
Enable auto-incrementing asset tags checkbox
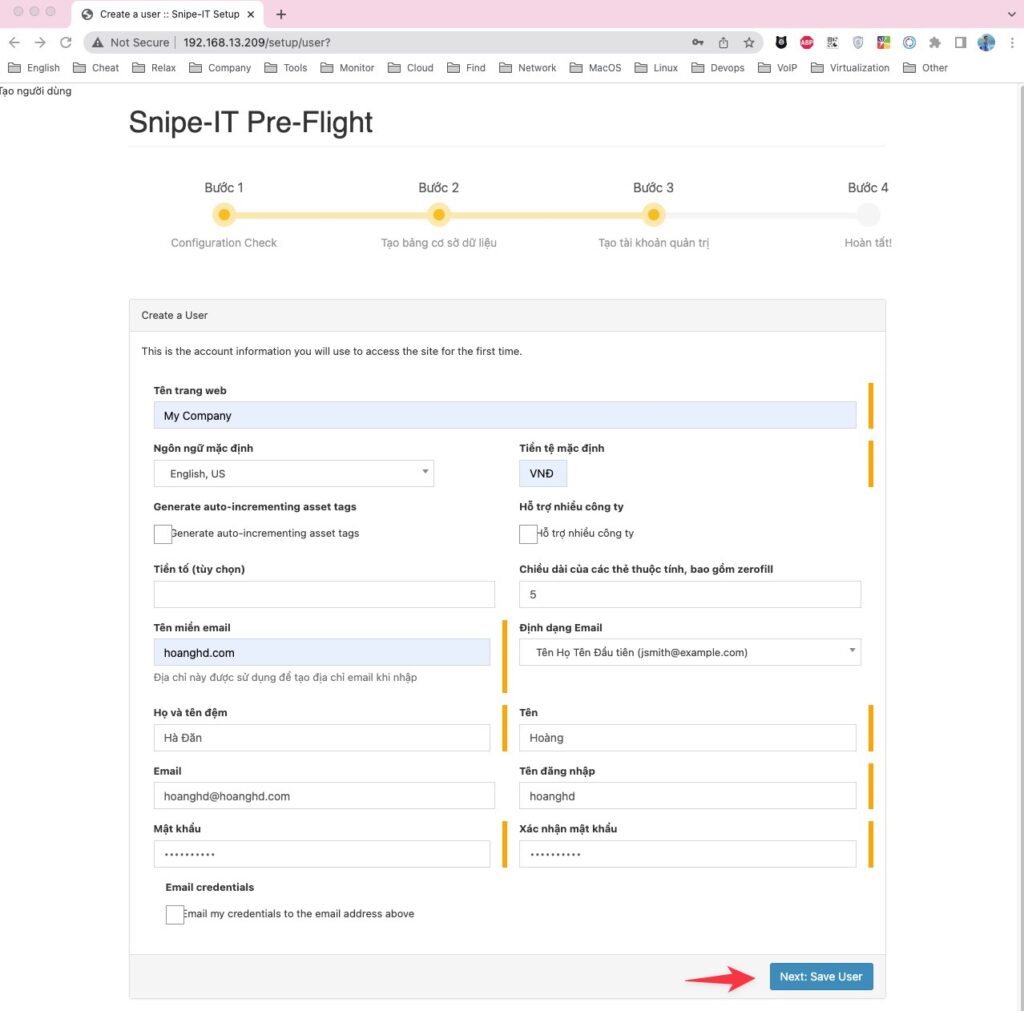point(163,534)
